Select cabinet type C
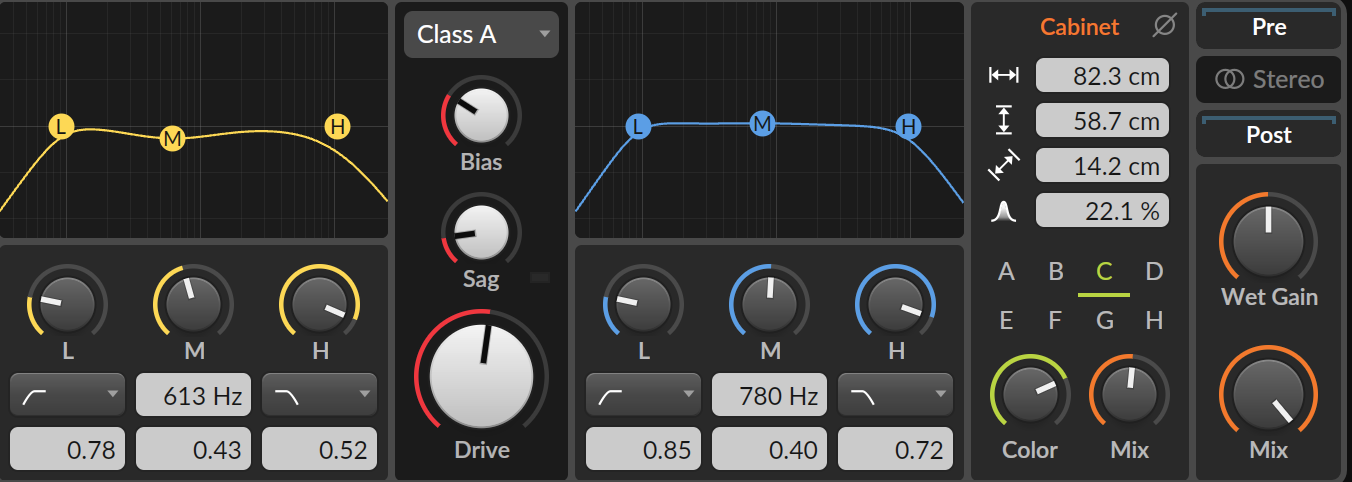1352x482 pixels. coord(1104,271)
